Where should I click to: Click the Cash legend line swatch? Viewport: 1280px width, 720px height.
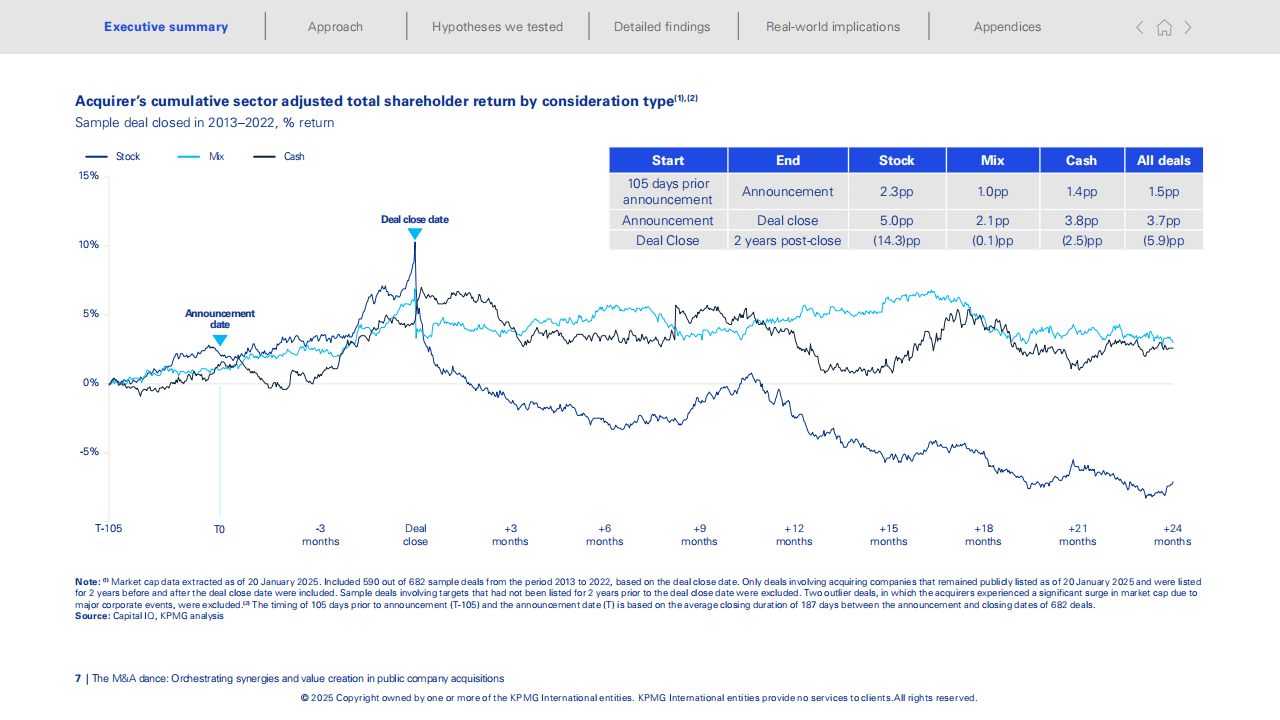[264, 157]
